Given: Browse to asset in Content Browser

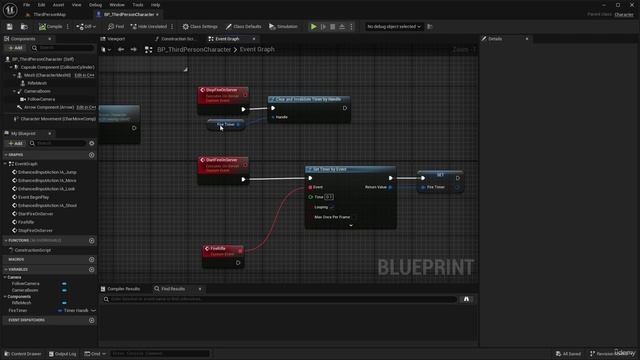Looking at the screenshot, I should [24, 27].
